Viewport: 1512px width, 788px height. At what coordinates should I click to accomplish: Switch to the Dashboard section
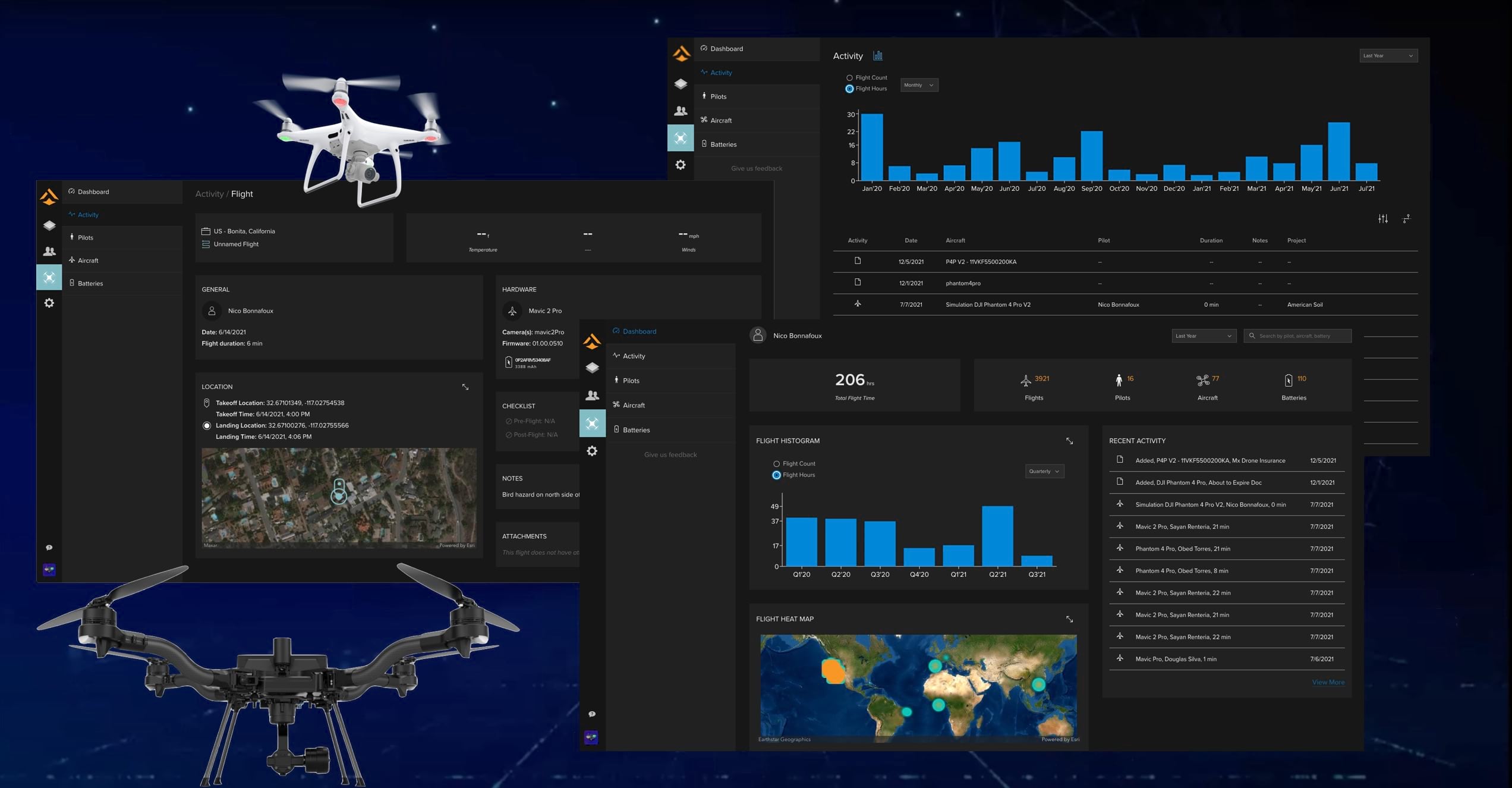[x=638, y=331]
